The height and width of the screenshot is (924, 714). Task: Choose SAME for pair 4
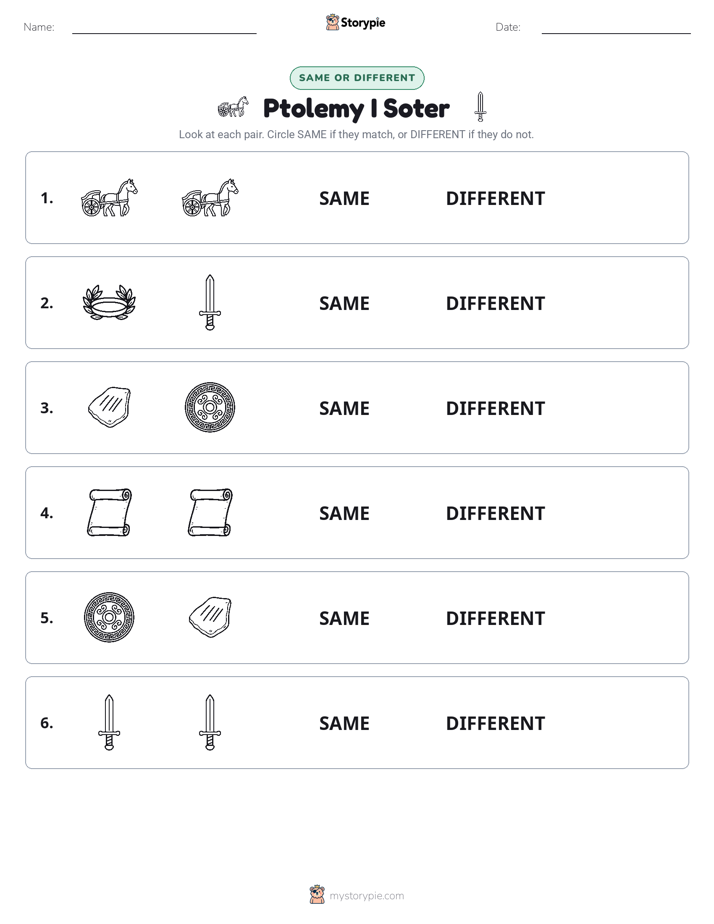344,513
